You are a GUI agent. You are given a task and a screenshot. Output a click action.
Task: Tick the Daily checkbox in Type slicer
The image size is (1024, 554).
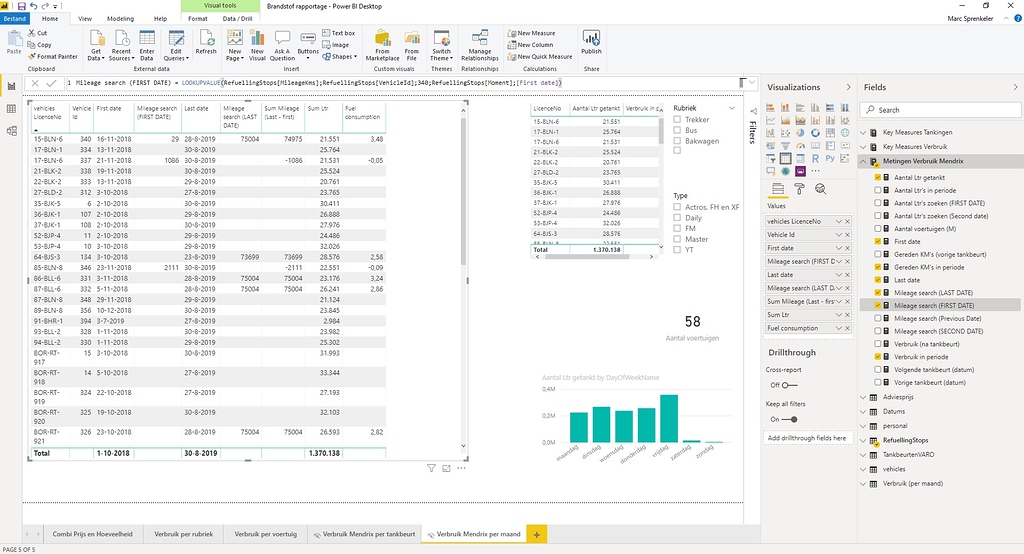[x=678, y=217]
